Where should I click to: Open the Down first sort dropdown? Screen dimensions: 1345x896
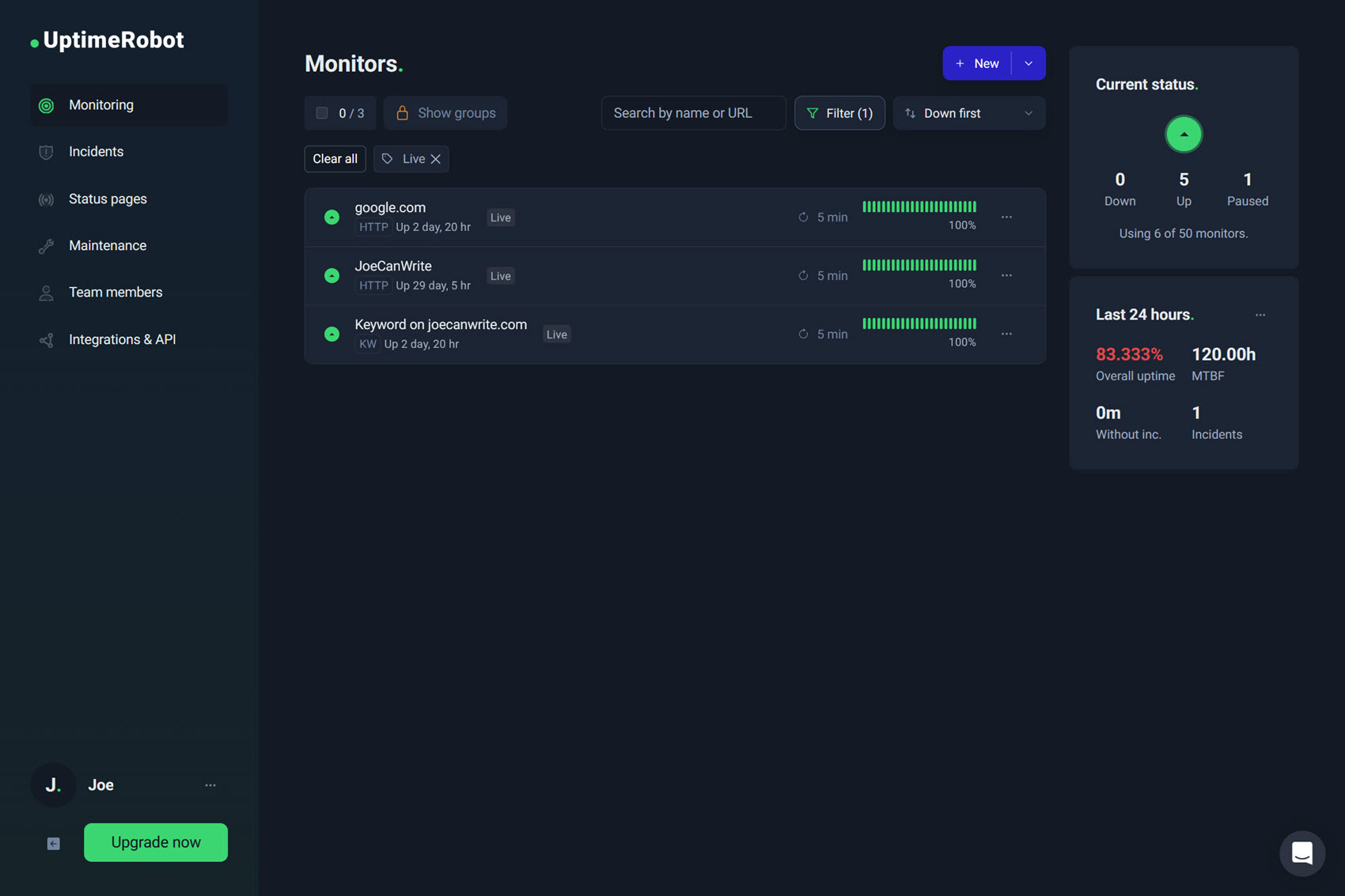[x=968, y=112]
